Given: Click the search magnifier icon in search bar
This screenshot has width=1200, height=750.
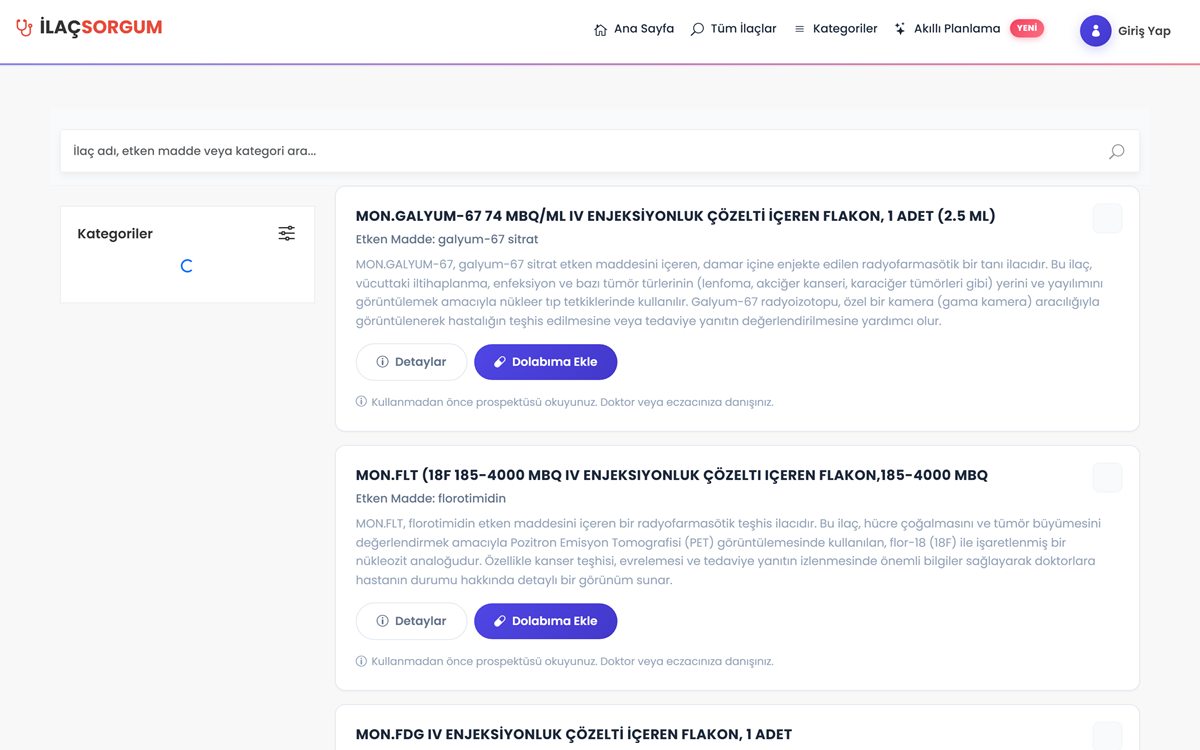Looking at the screenshot, I should (x=1117, y=152).
